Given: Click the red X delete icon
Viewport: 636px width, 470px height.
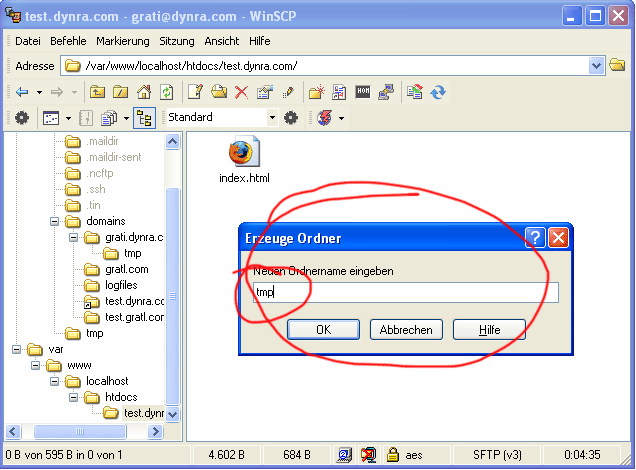Looking at the screenshot, I should tap(241, 92).
